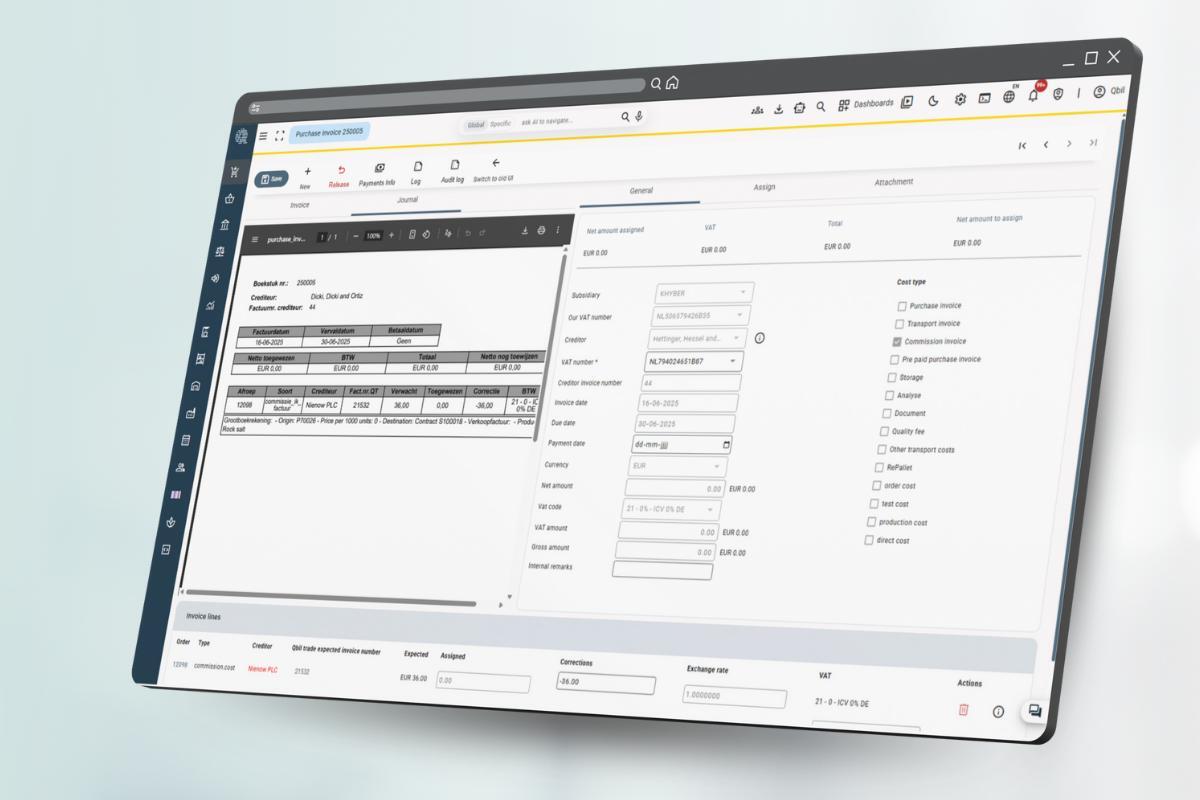The height and width of the screenshot is (800, 1200).
Task: Expand the Subsidiary KHYBER dropdown
Action: coord(744,293)
